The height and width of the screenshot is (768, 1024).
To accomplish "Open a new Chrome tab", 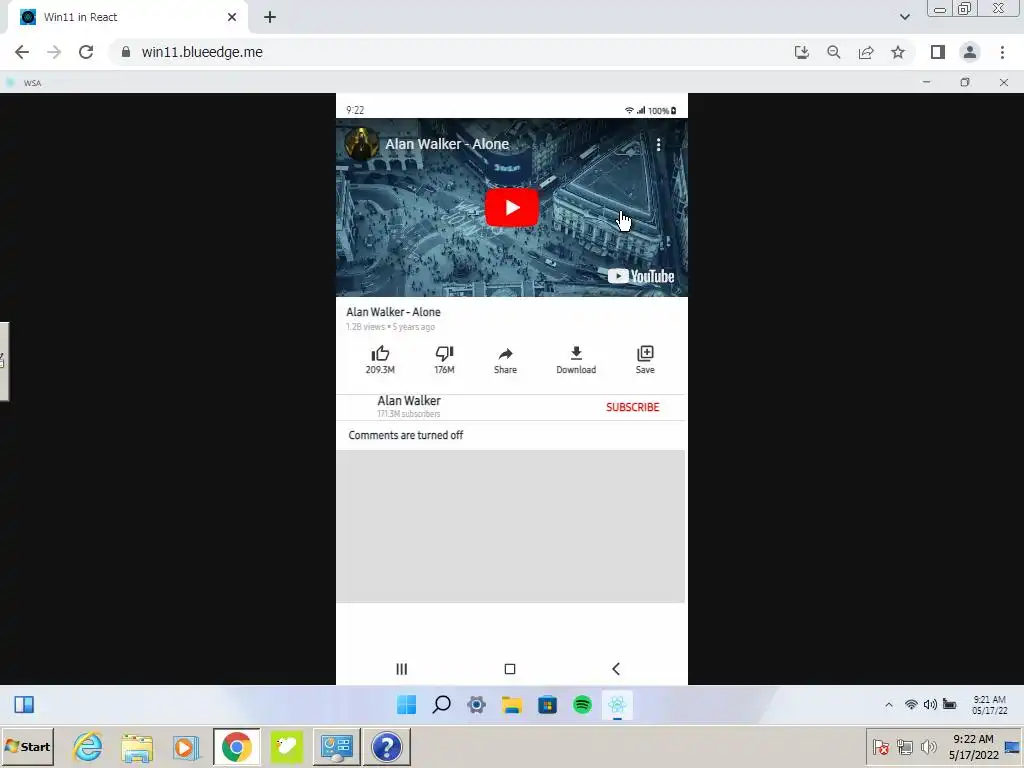I will pos(270,18).
